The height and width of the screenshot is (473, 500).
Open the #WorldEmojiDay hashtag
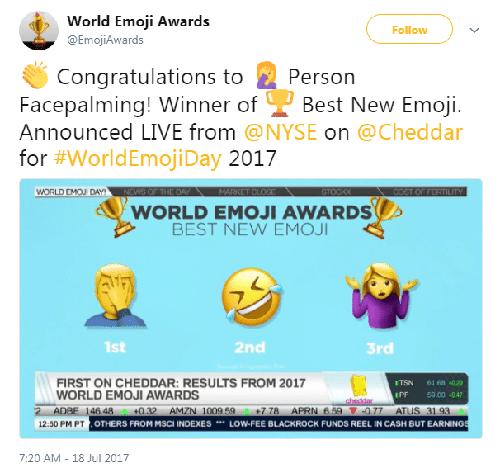[x=137, y=158]
